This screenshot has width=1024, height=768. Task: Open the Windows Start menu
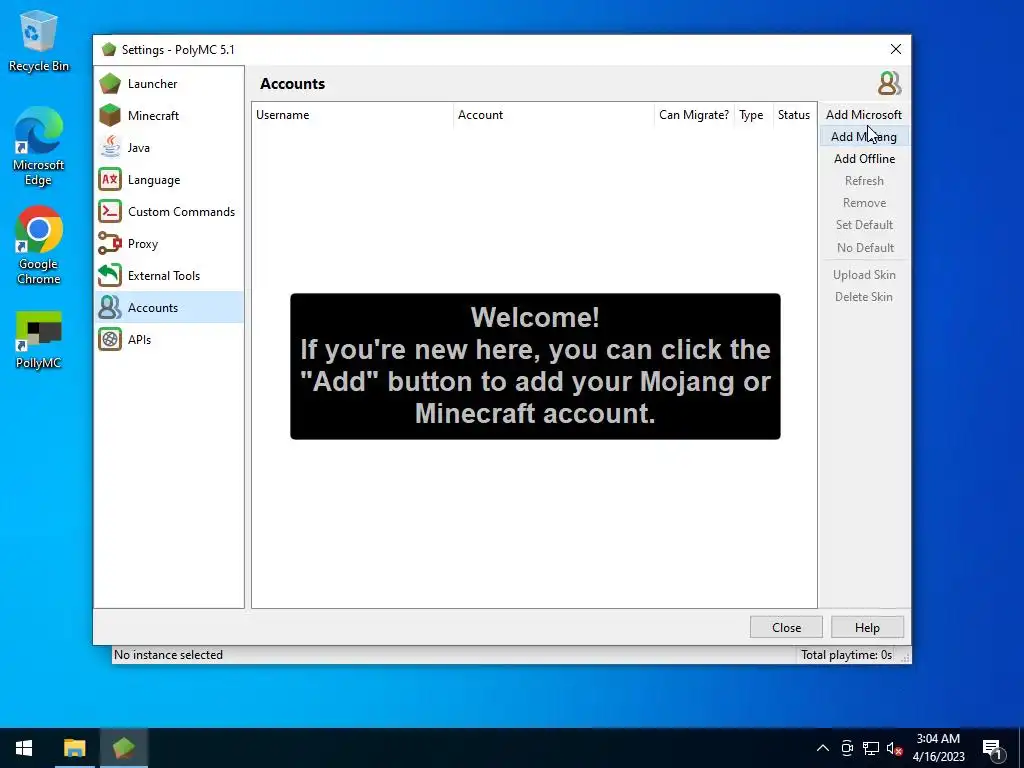coord(24,748)
